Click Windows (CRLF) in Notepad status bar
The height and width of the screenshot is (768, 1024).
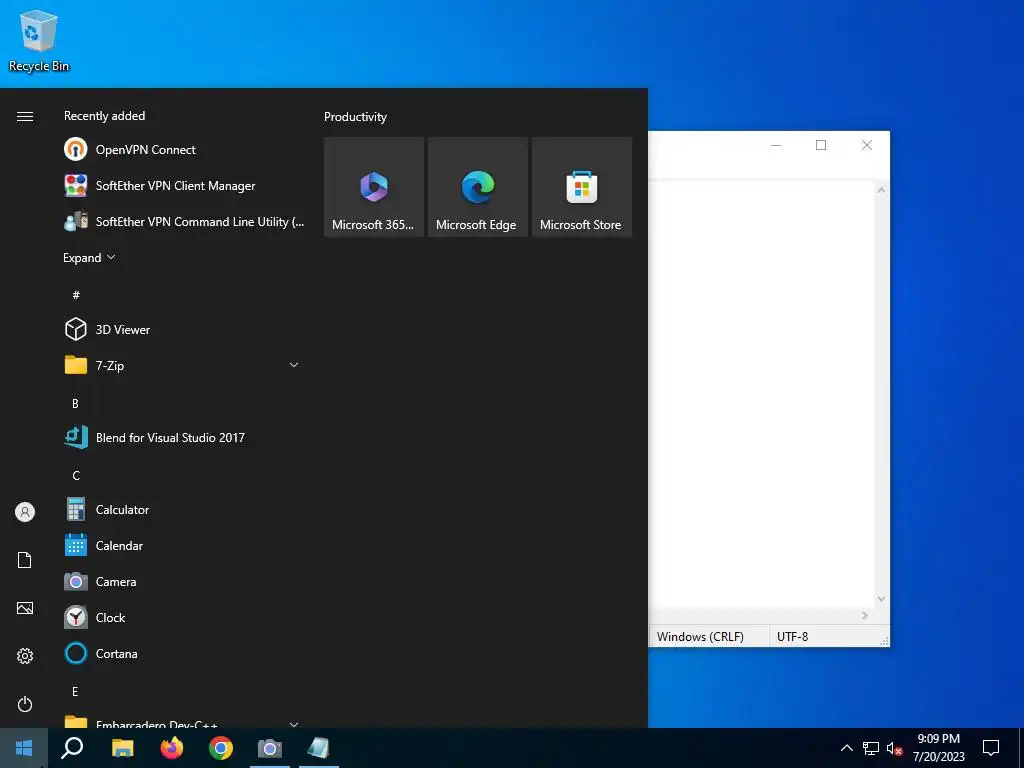(x=700, y=637)
